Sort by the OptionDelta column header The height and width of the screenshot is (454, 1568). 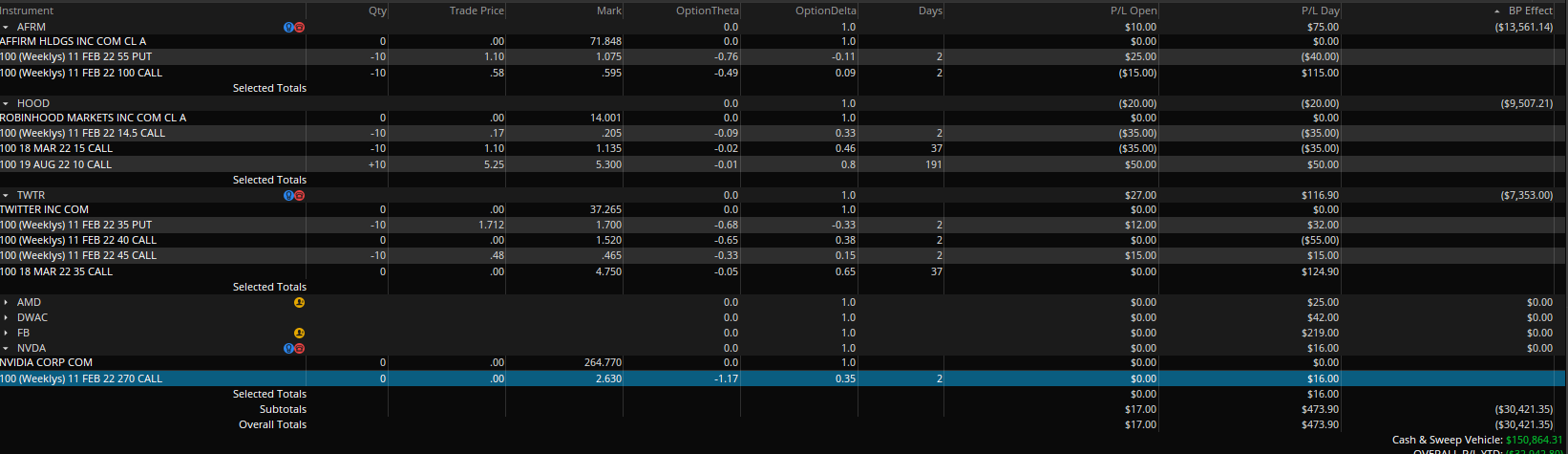pyautogui.click(x=826, y=11)
